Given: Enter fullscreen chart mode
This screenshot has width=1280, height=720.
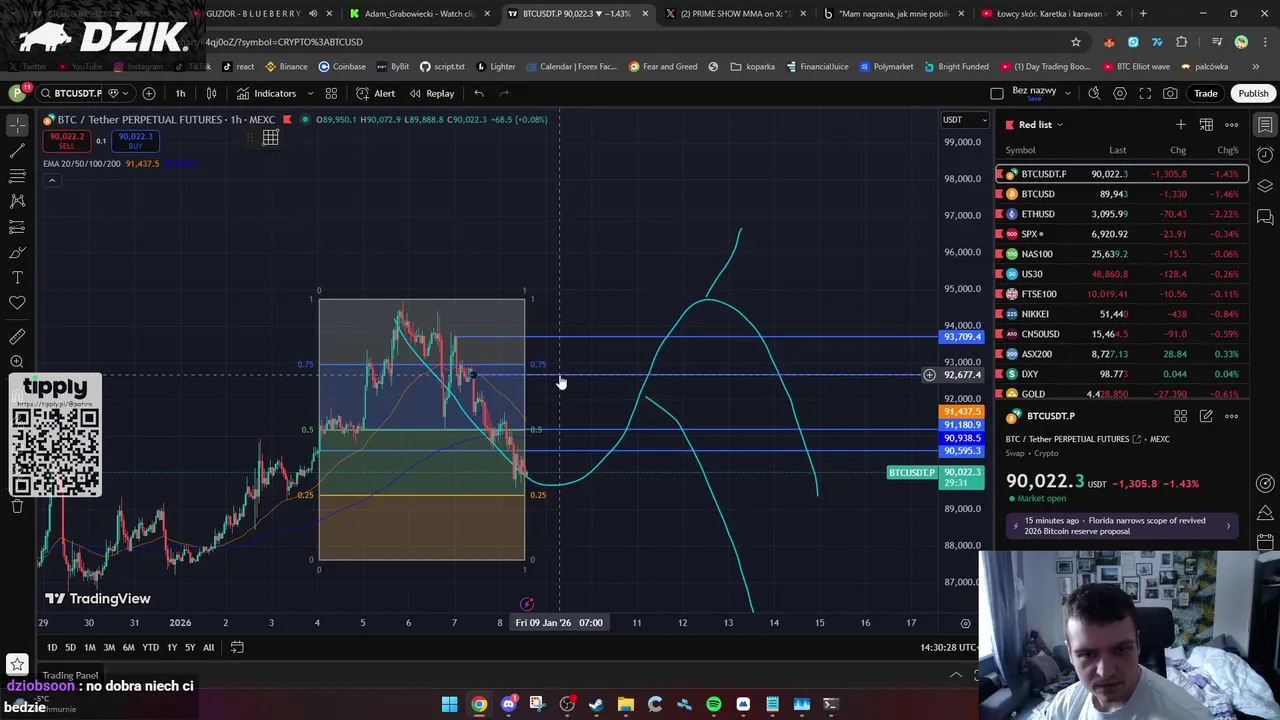Looking at the screenshot, I should pos(1145,93).
